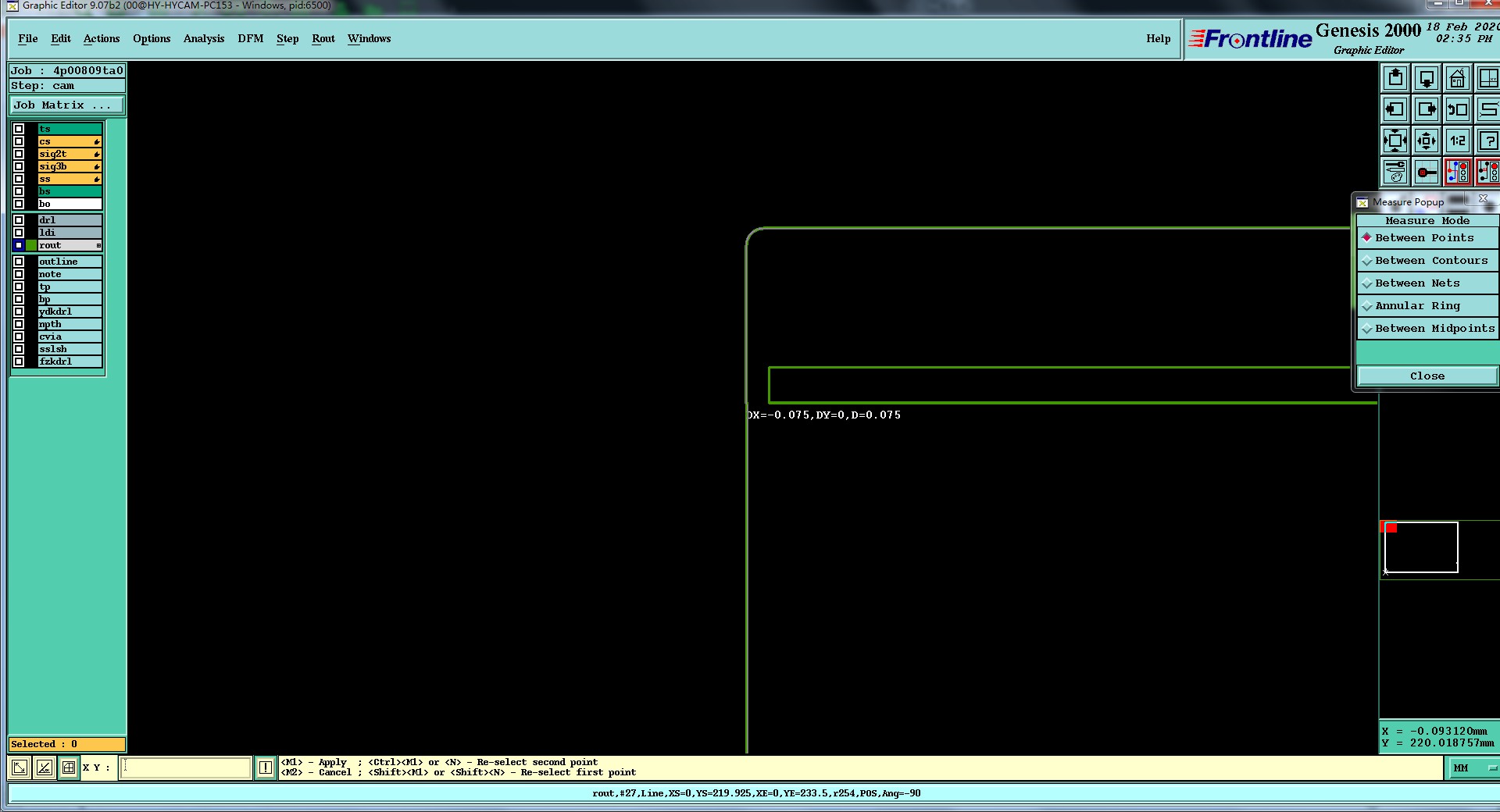This screenshot has height=812, width=1500.
Task: Toggle the npth layer checkbox
Action: click(19, 324)
